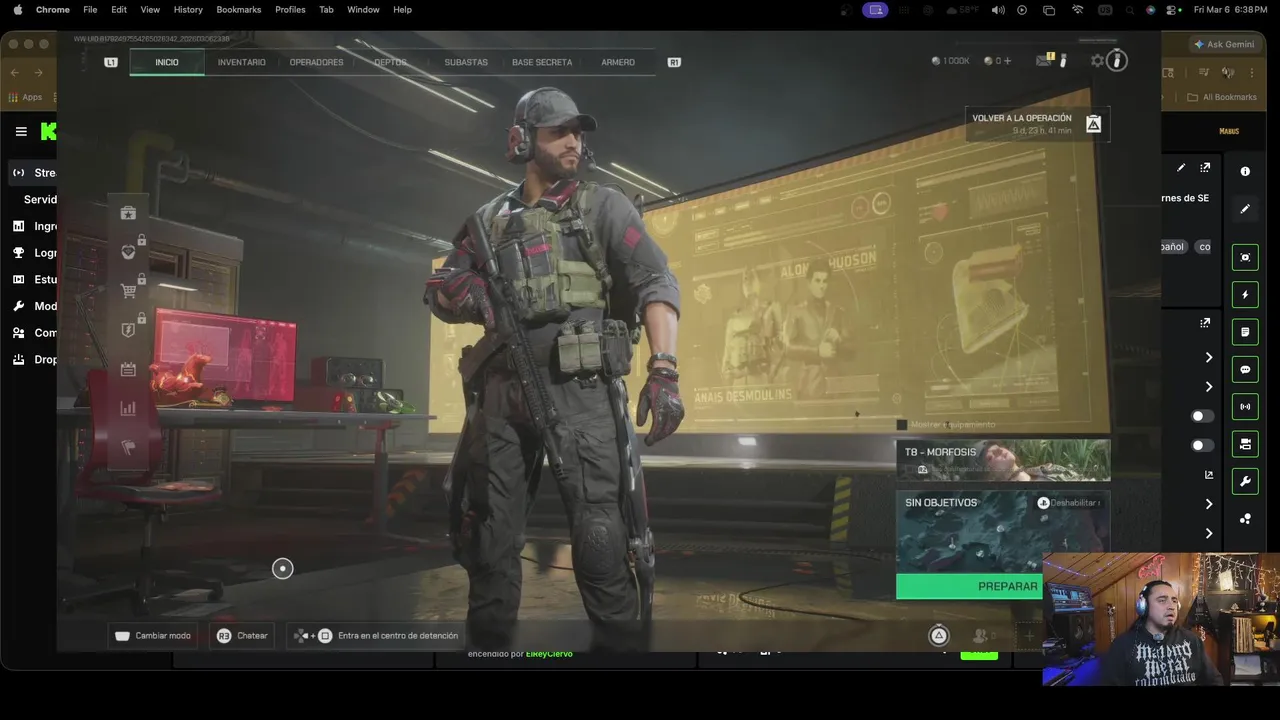Image resolution: width=1280 pixels, height=720 pixels.
Task: Click the green-bordered focus frame icon
Action: click(1245, 257)
